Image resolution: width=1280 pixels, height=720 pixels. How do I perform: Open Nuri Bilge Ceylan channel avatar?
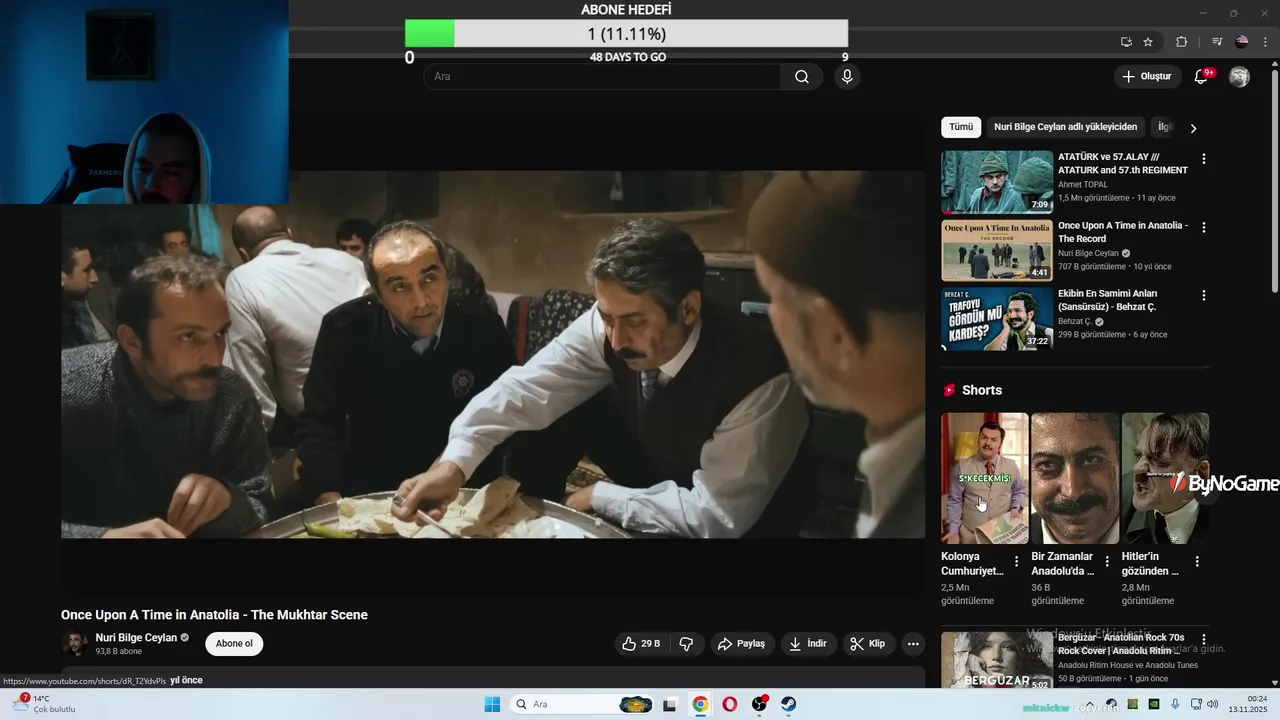tap(74, 644)
